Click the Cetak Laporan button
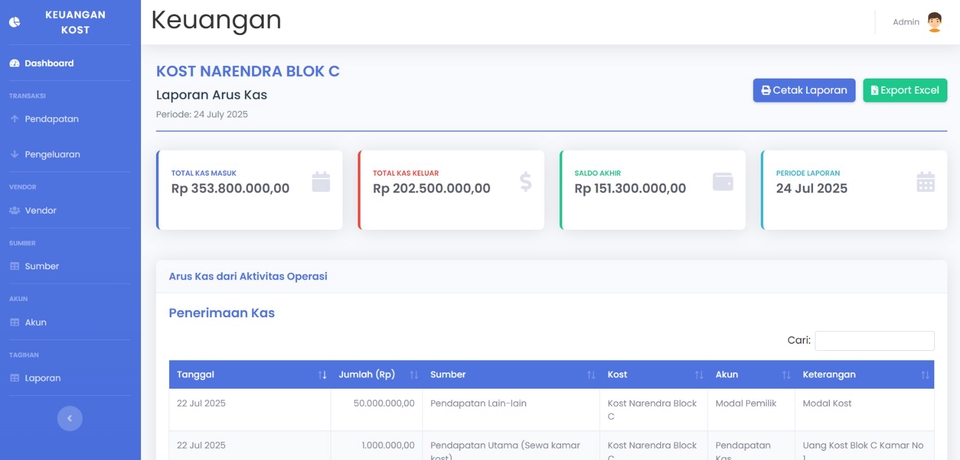 tap(804, 90)
